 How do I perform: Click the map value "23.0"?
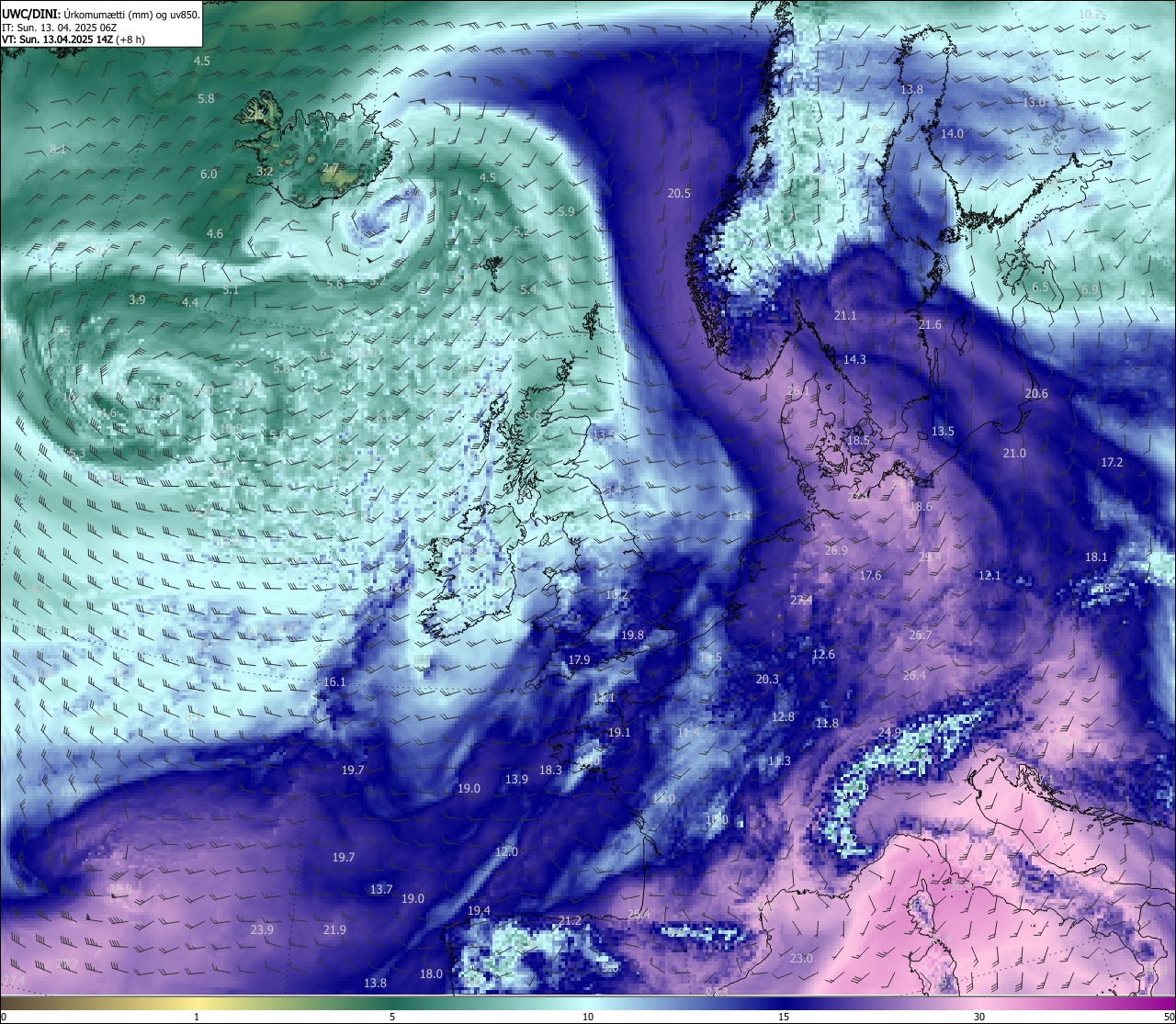click(801, 958)
